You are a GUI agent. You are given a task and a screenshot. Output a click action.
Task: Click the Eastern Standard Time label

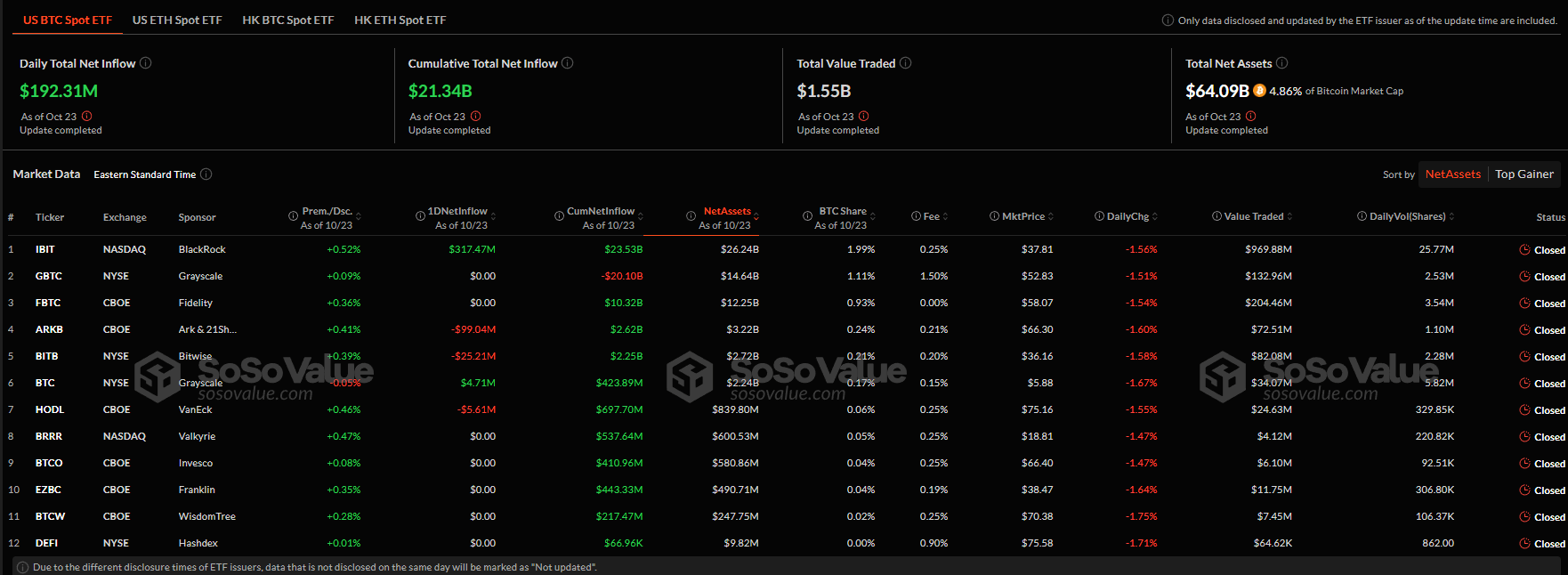(145, 174)
